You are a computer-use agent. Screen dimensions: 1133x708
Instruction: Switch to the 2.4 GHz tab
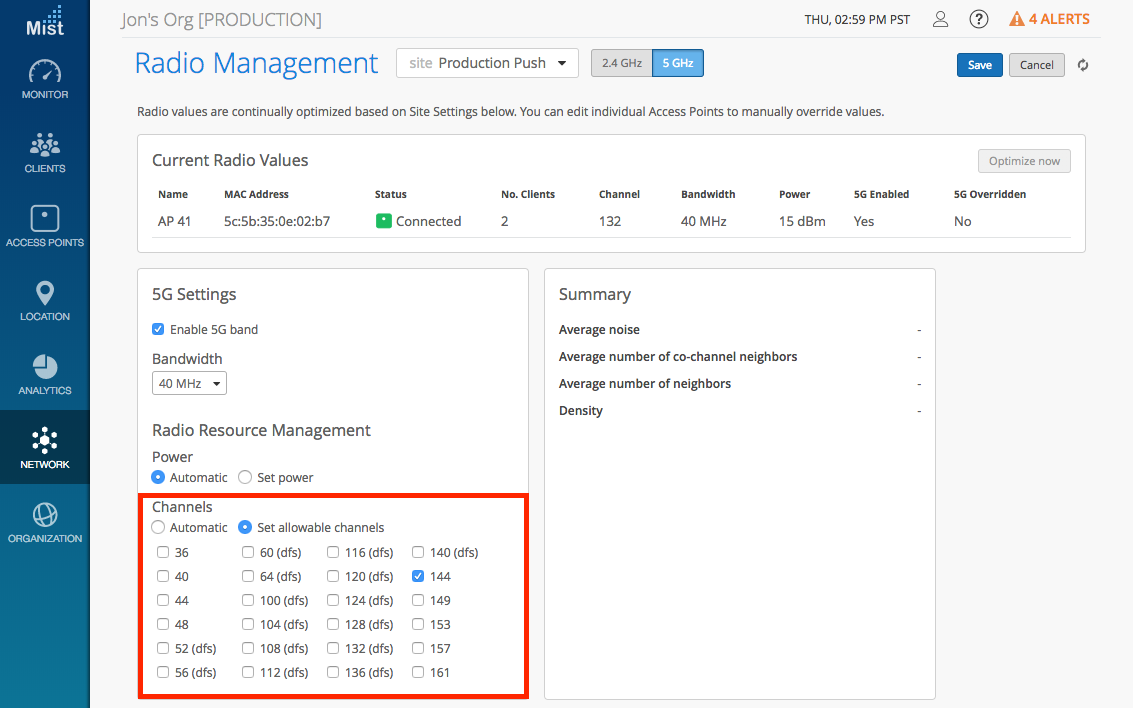tap(621, 63)
